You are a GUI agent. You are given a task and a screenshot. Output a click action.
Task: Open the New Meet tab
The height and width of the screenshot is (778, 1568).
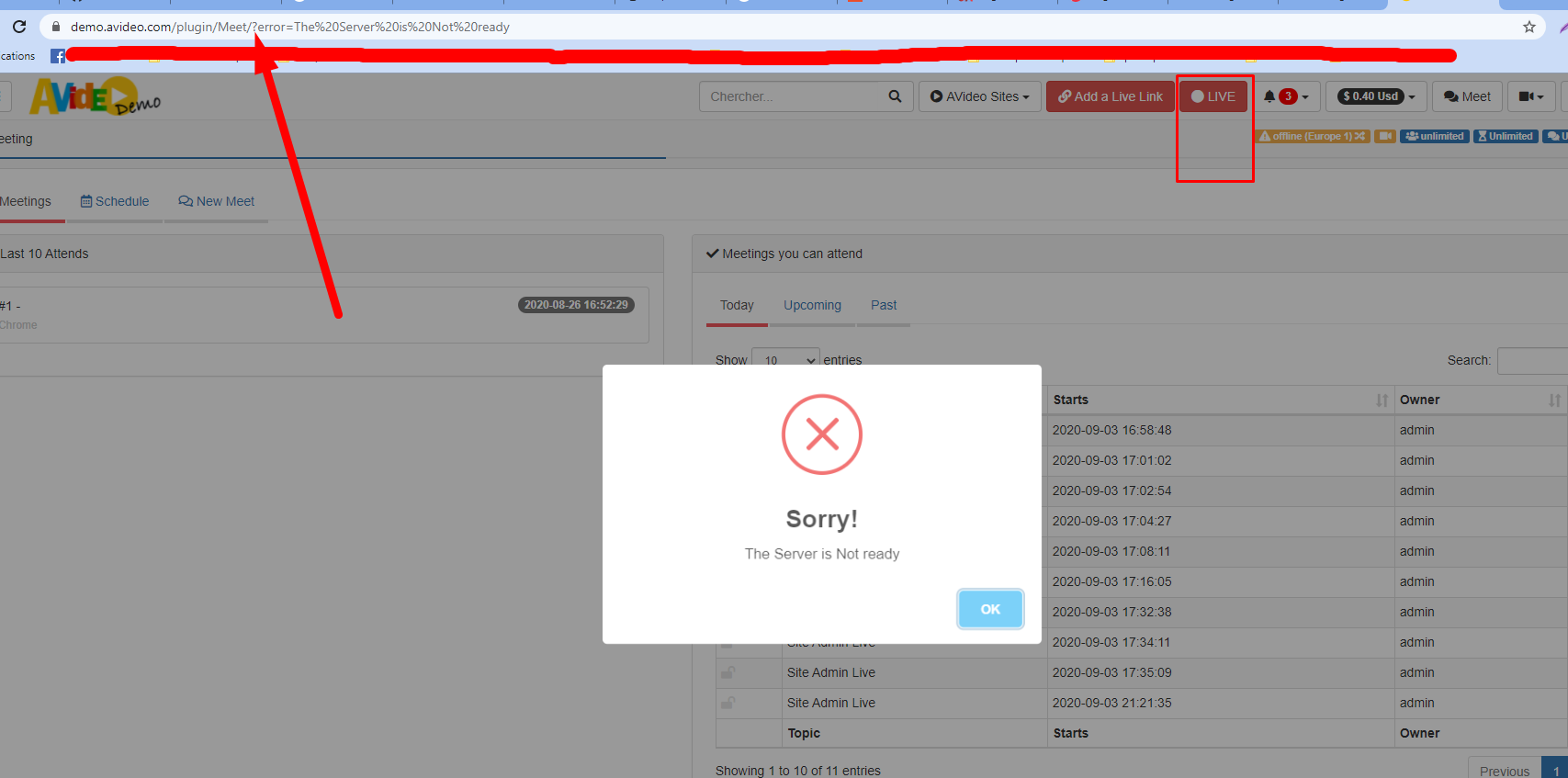click(x=217, y=201)
